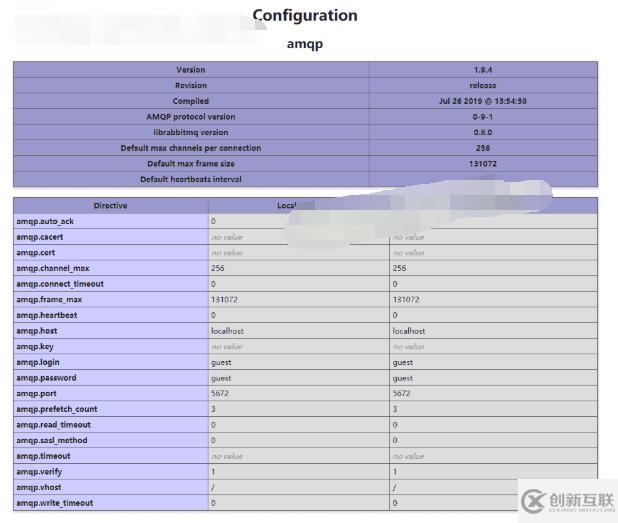Viewport: 618px width, 523px height.
Task: Click the amqp.heartbeat directive name
Action: click(47, 315)
